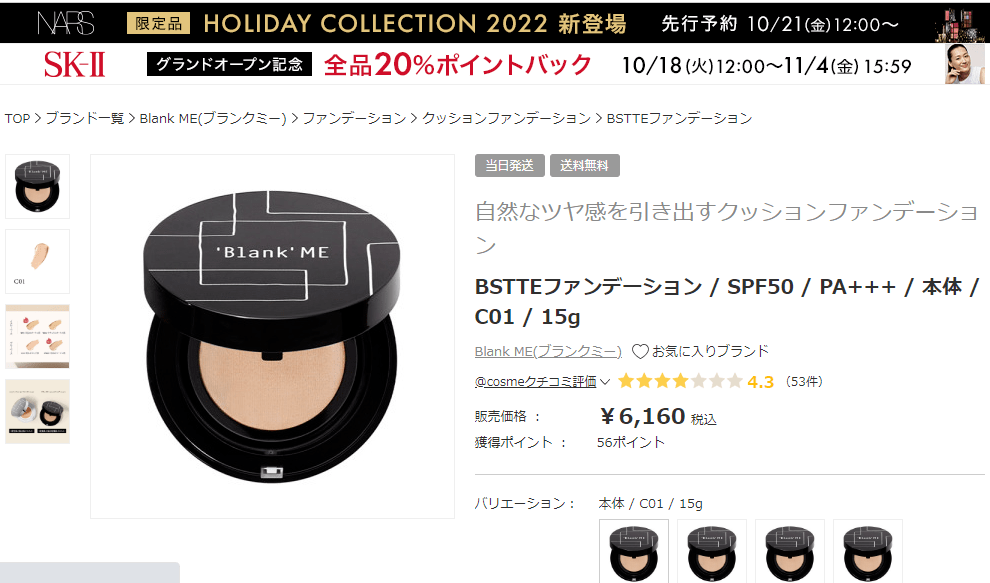This screenshot has height=583, width=990.
Task: Open the Blank ME(ブランクミー) brand link under title
Action: tap(548, 351)
